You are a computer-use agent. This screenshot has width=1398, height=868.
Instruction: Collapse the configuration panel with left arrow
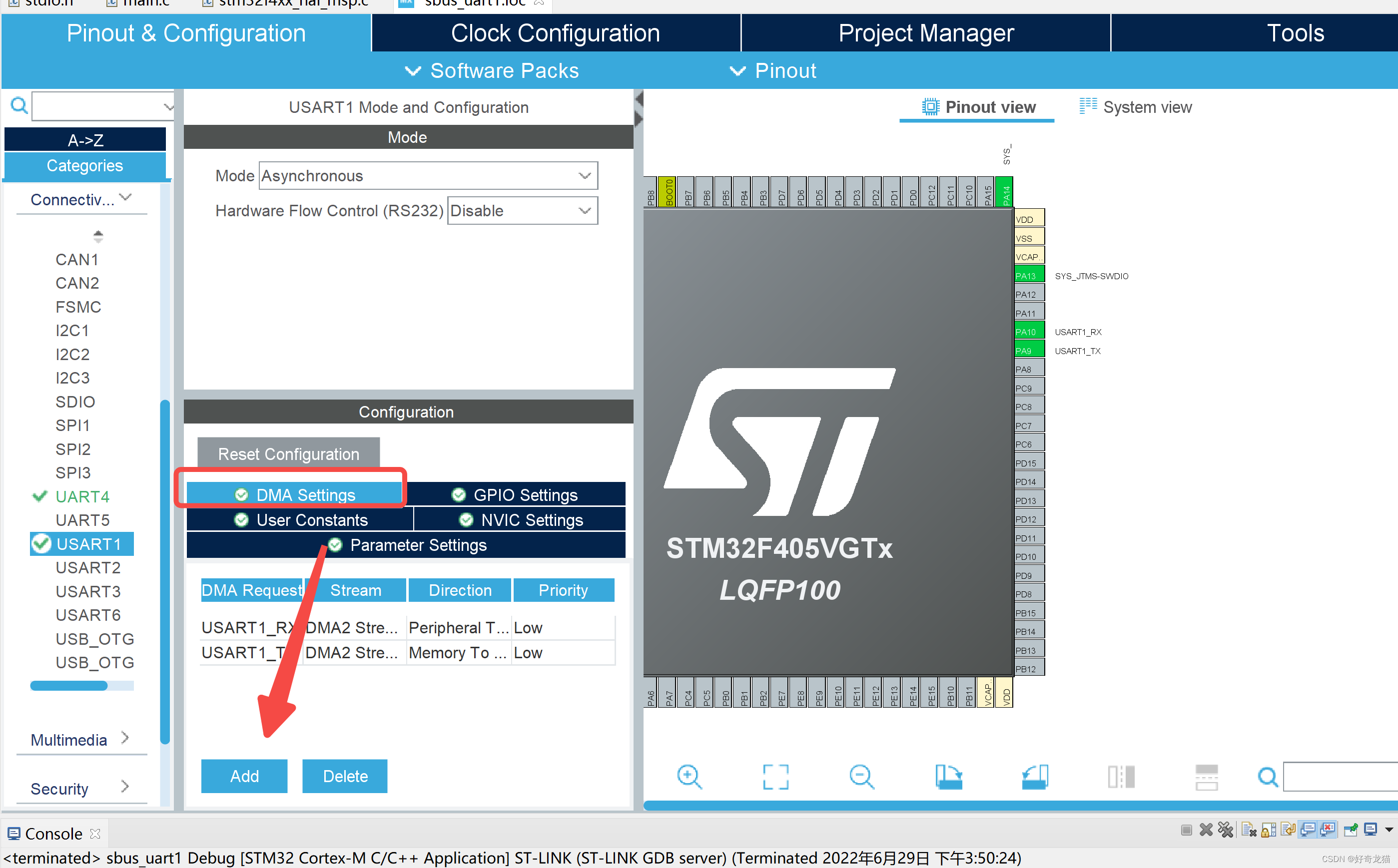coord(639,100)
